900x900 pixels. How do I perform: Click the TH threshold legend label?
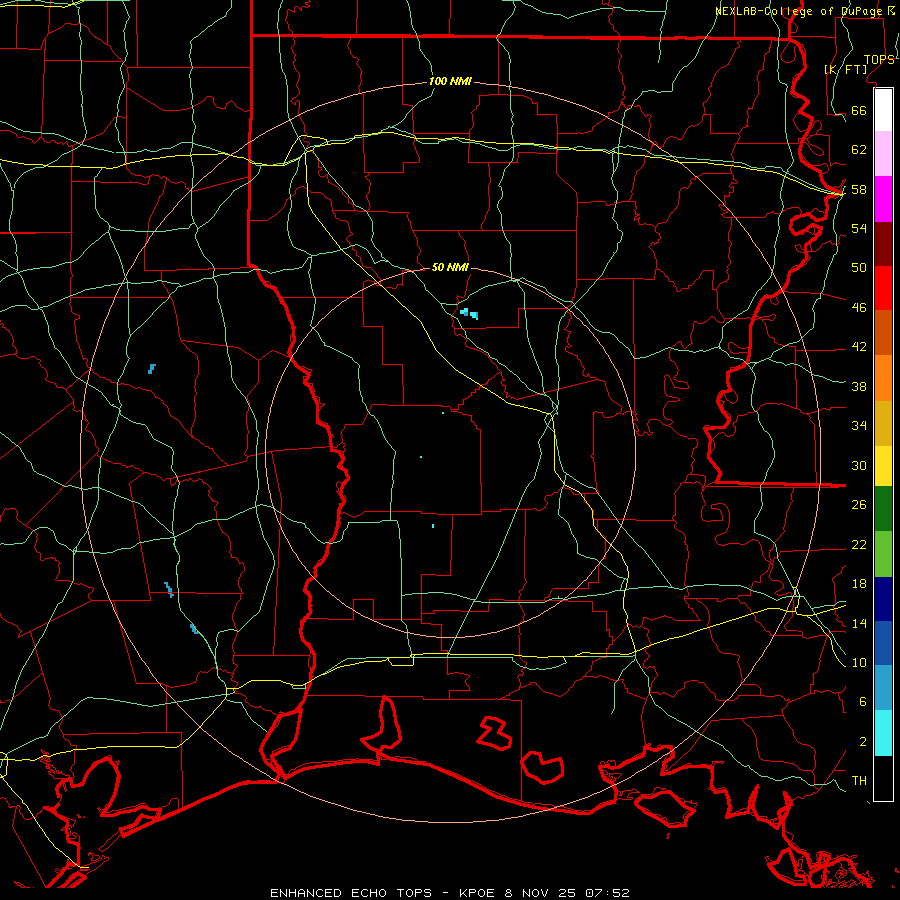coord(859,780)
